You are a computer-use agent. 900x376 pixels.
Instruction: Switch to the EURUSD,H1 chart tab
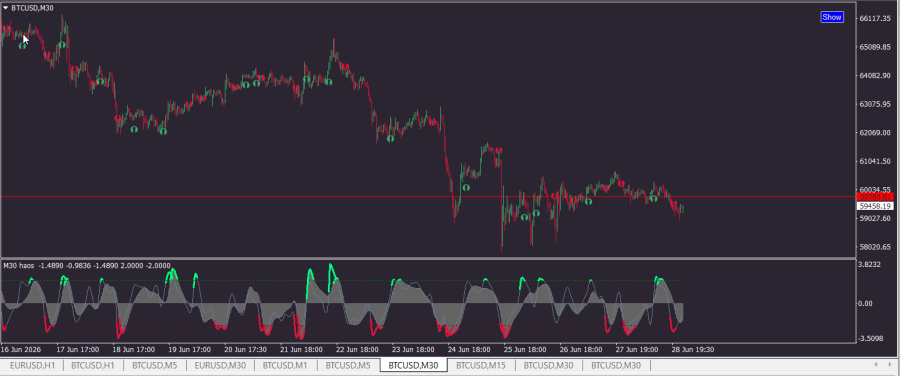32,365
